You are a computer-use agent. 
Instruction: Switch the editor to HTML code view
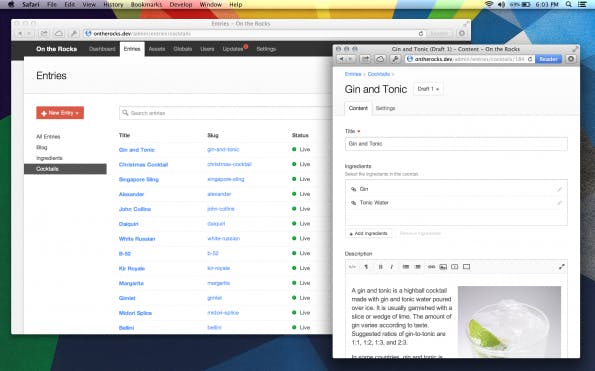[352, 267]
